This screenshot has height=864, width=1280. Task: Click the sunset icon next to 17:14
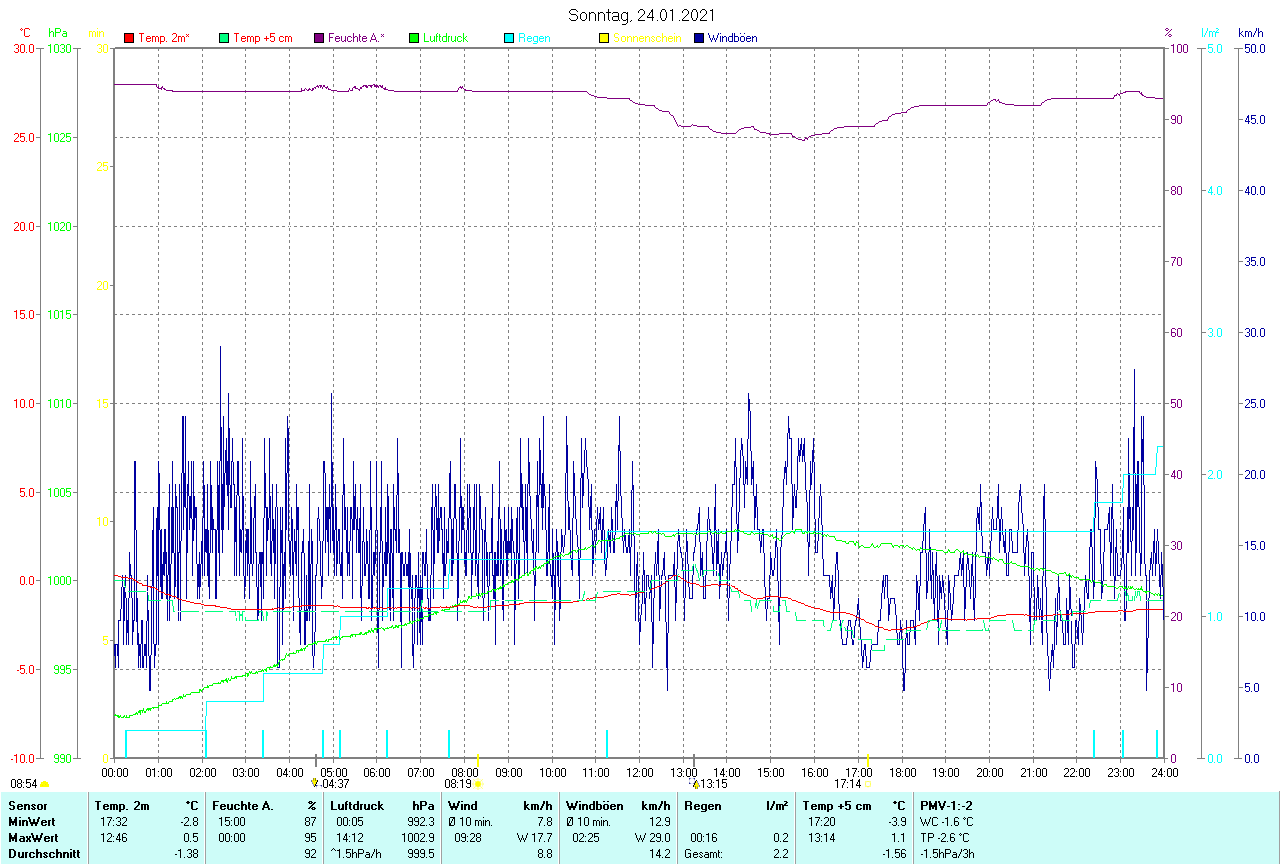[x=868, y=784]
